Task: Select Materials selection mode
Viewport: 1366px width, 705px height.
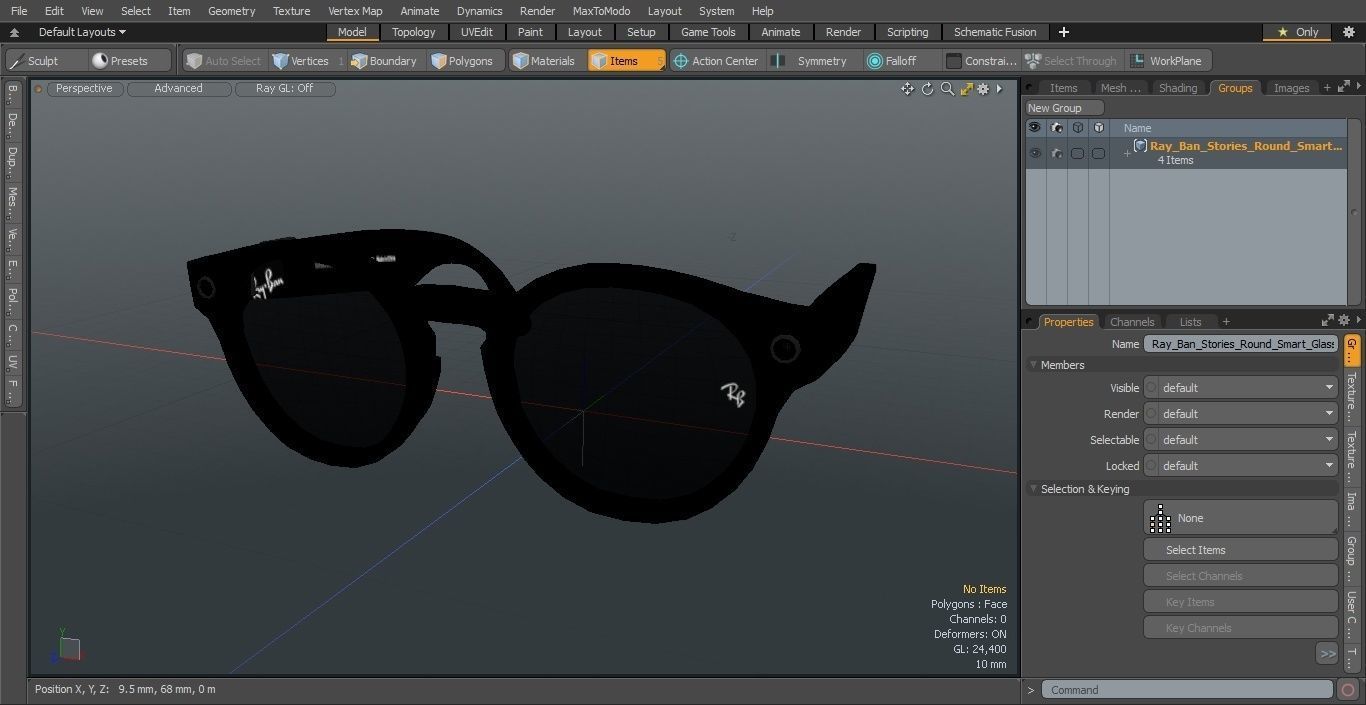Action: 544,61
